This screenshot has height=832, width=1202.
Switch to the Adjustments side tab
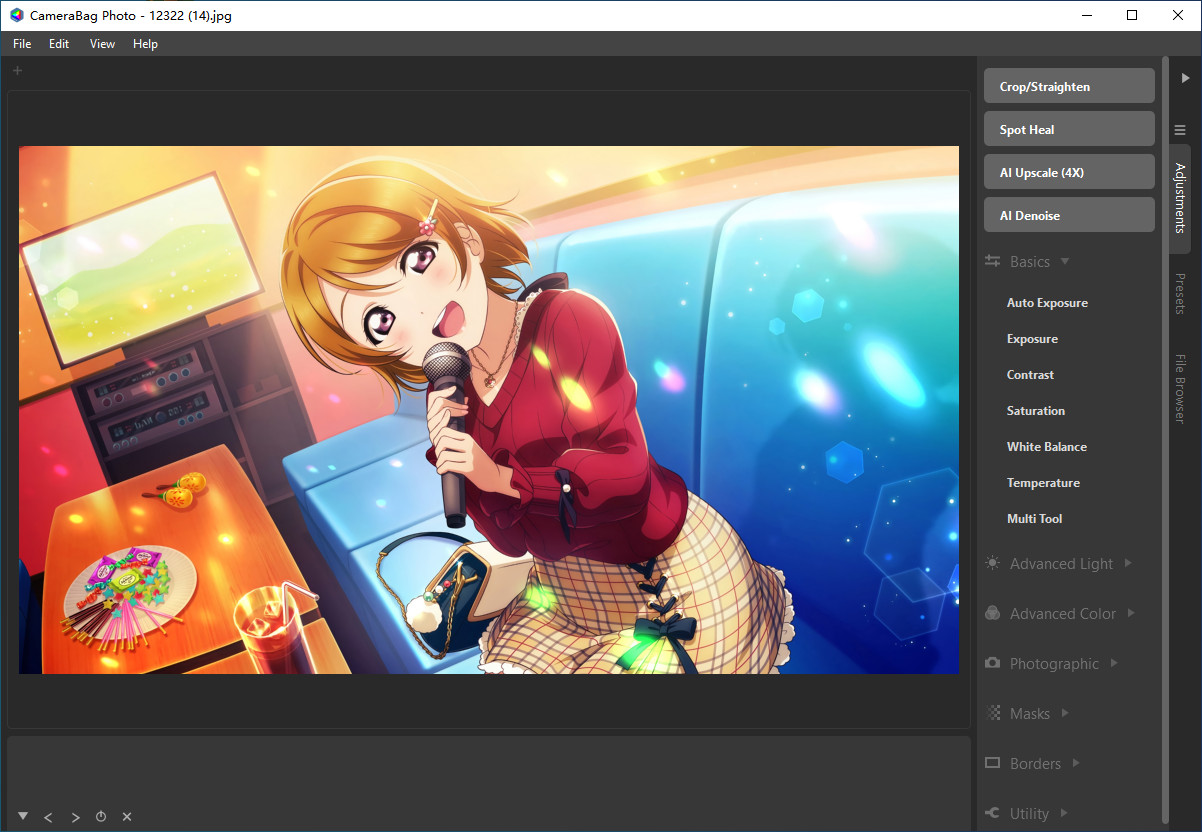tap(1180, 199)
